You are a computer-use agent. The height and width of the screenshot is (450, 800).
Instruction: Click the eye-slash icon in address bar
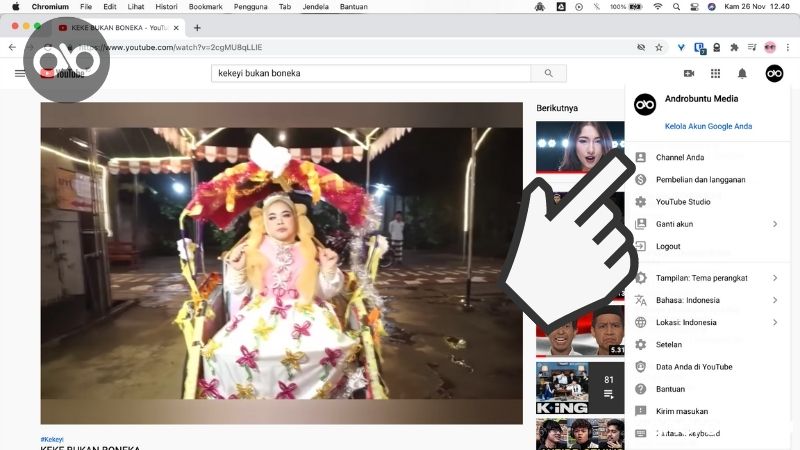click(641, 47)
